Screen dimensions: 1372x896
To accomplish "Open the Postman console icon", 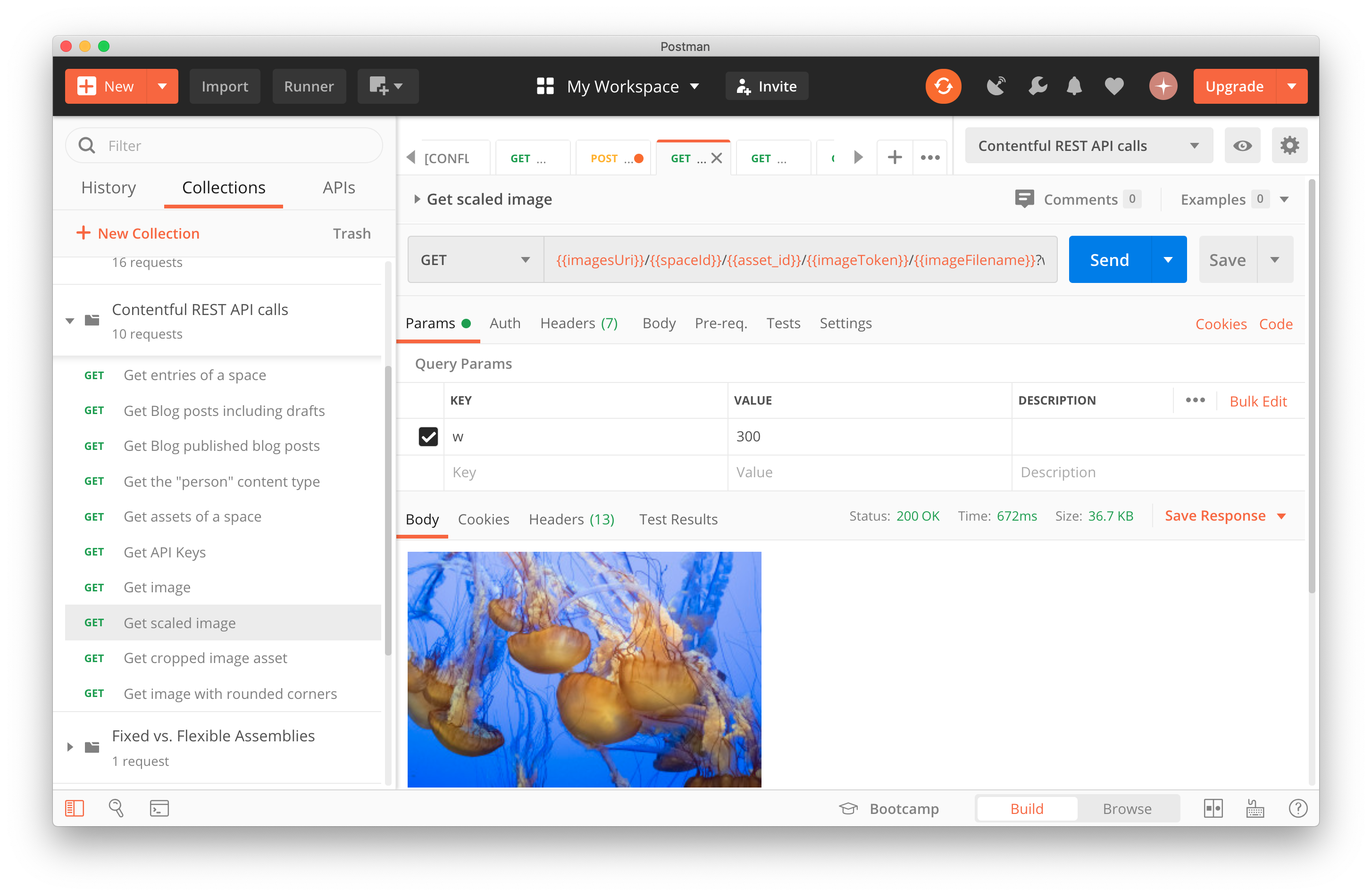I will 159,808.
